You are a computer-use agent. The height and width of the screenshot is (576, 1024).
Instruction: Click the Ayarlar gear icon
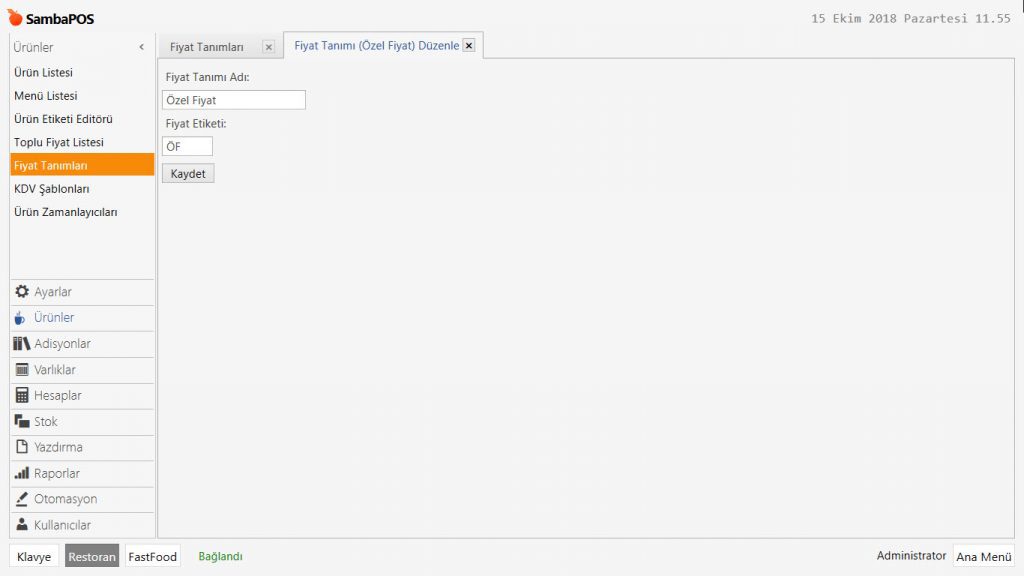pyautogui.click(x=22, y=292)
